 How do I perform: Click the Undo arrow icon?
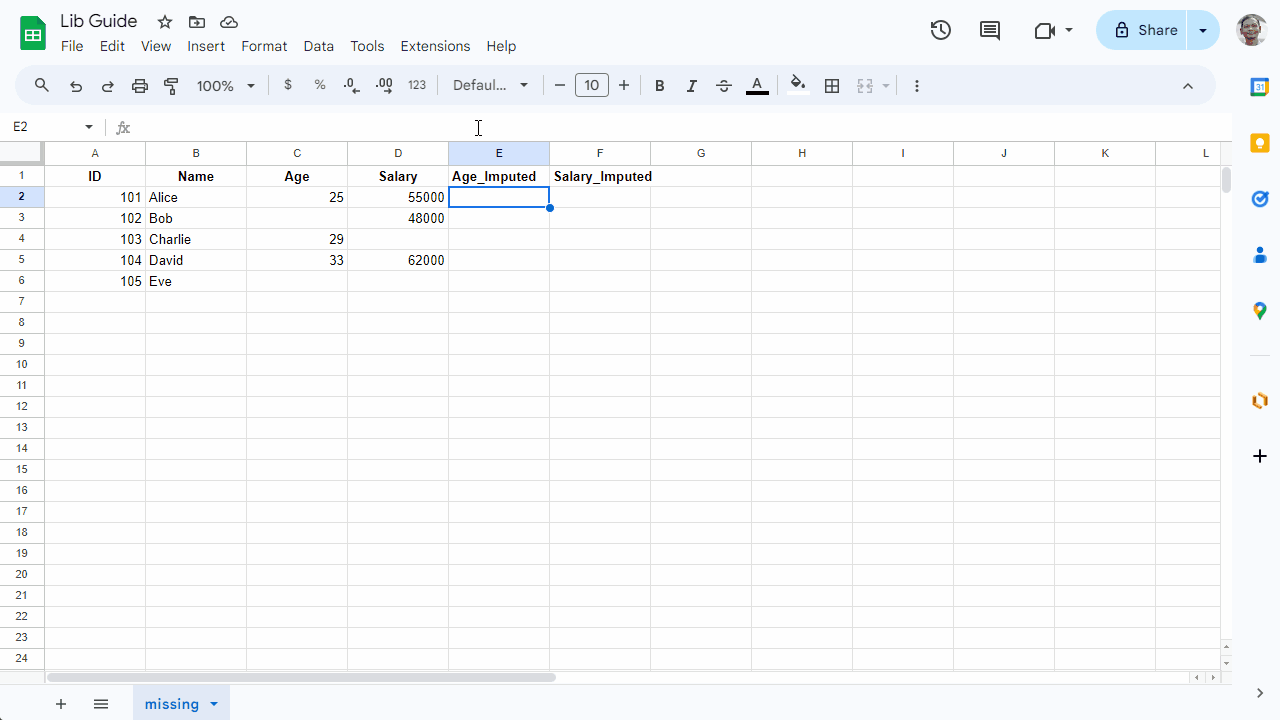[76, 86]
